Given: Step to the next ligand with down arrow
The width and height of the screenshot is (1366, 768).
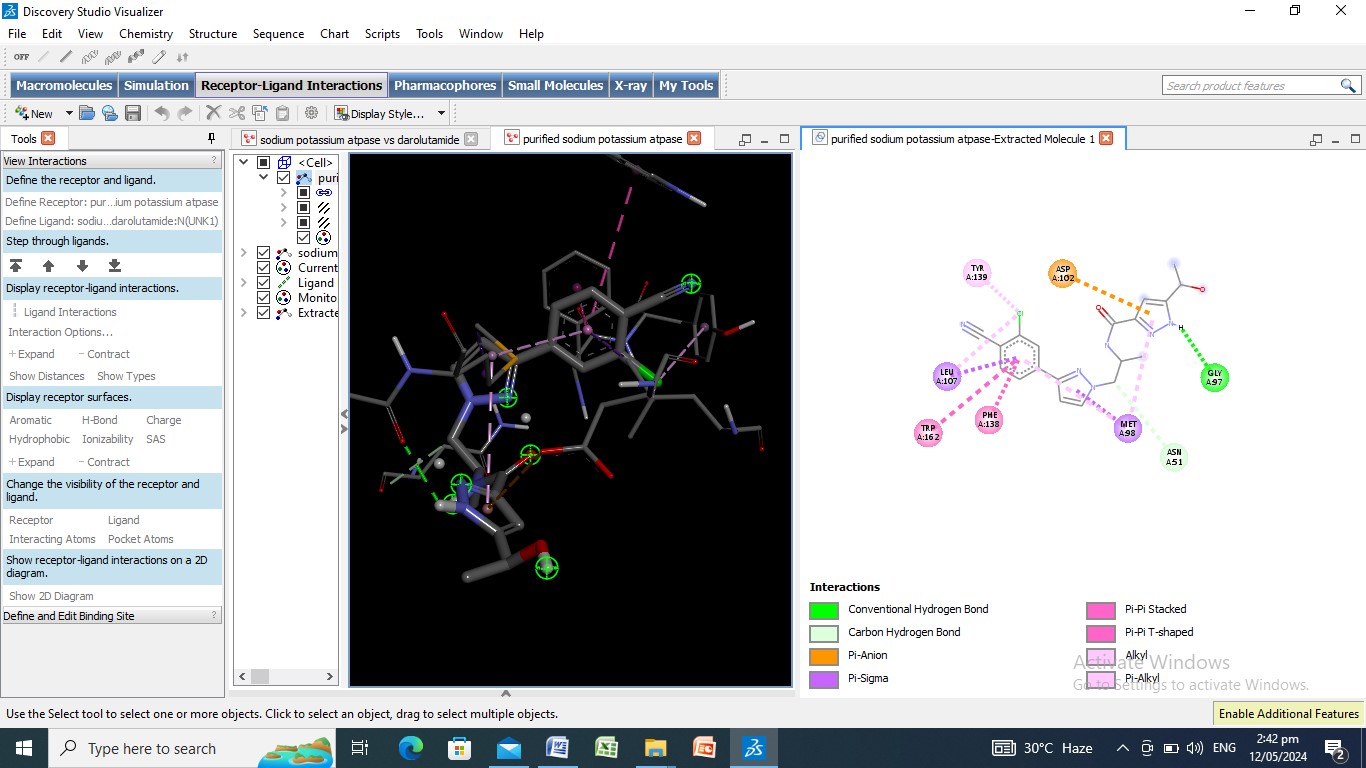Looking at the screenshot, I should (82, 266).
